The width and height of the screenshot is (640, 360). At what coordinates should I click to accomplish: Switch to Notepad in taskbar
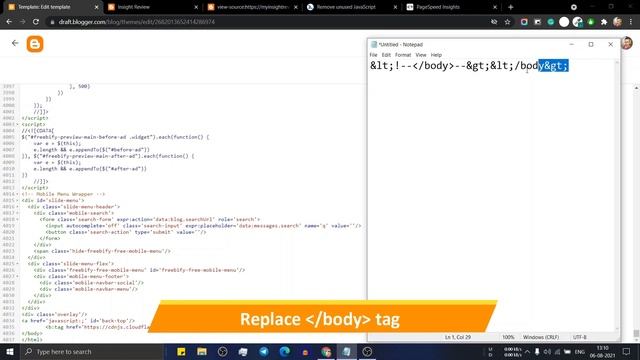pos(347,351)
